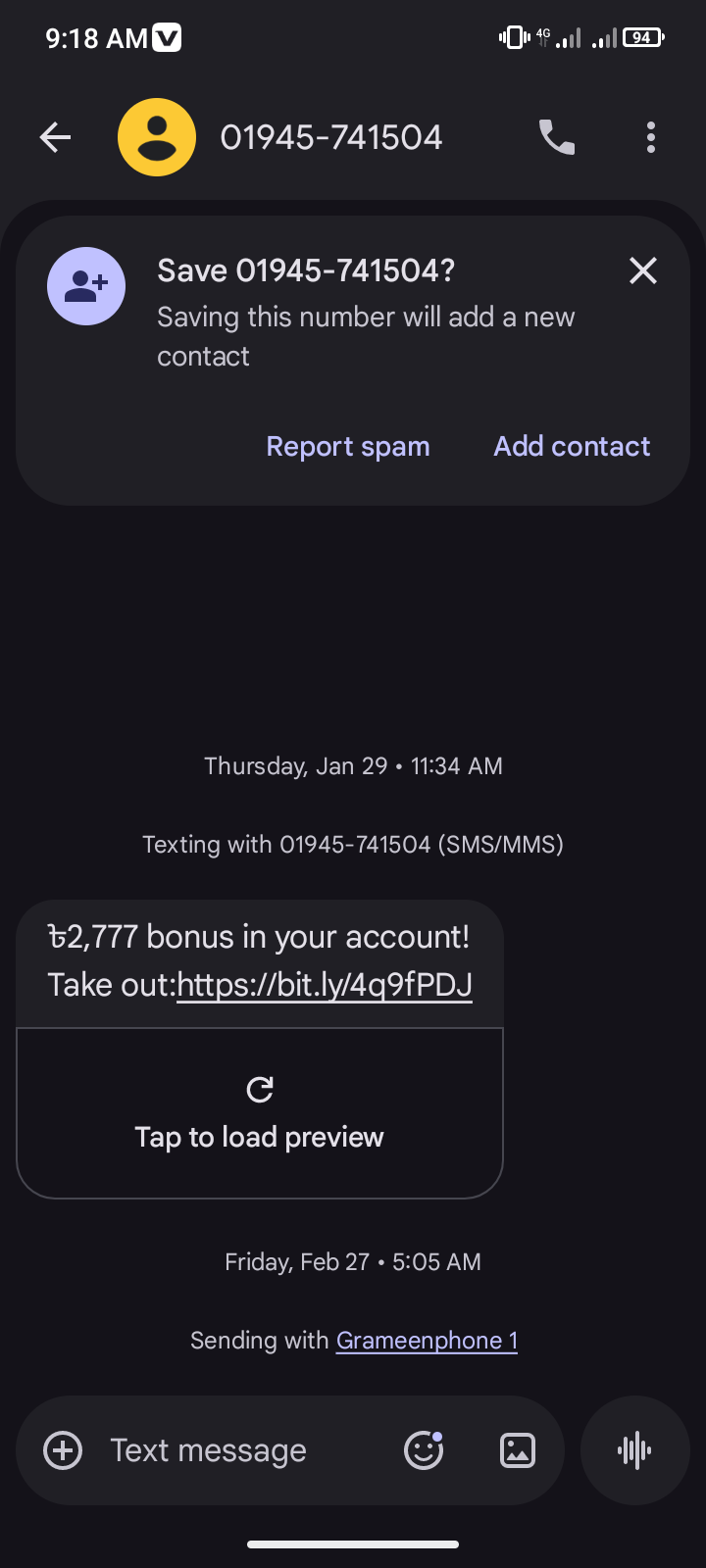Tap the yellow contact avatar
This screenshot has height=1568, width=706.
click(157, 137)
